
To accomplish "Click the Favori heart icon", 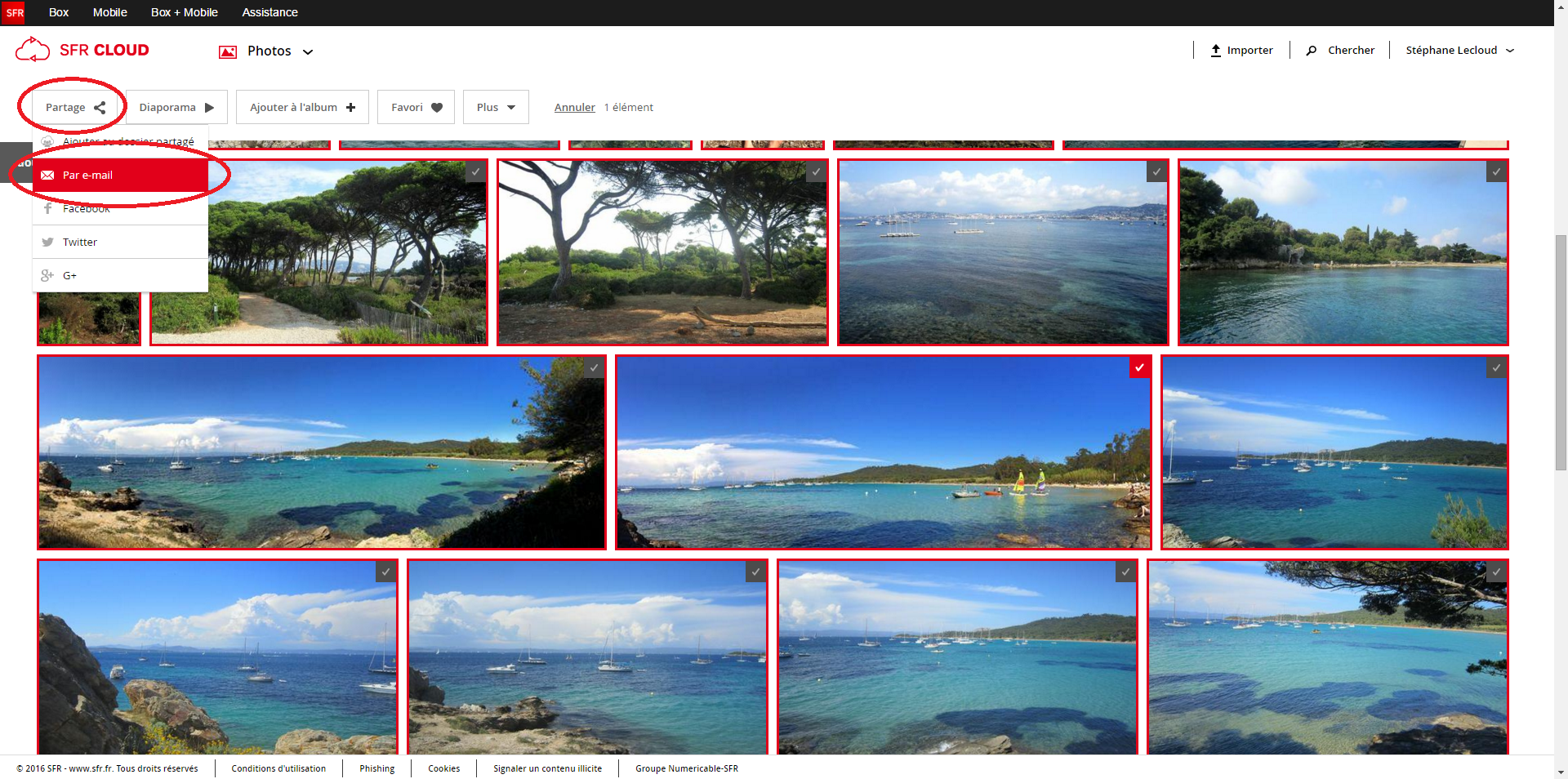I will pyautogui.click(x=437, y=108).
